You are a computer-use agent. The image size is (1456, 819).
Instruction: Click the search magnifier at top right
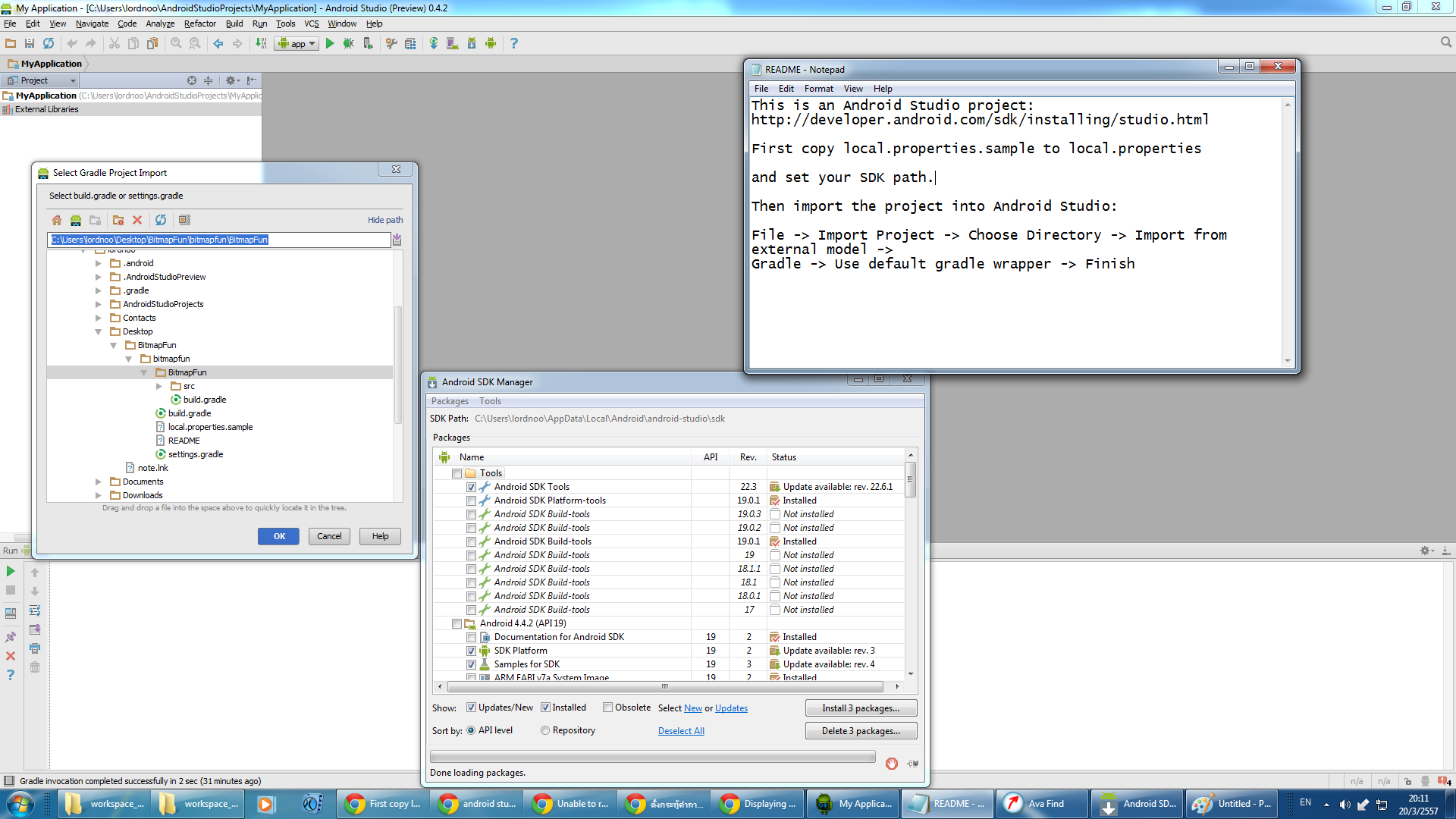tap(1446, 42)
